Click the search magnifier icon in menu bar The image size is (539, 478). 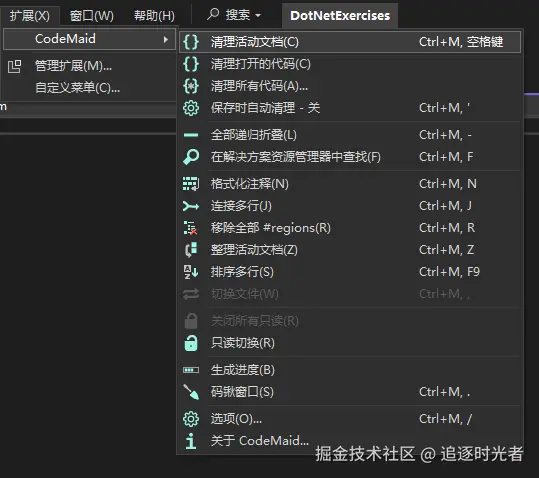[x=213, y=14]
